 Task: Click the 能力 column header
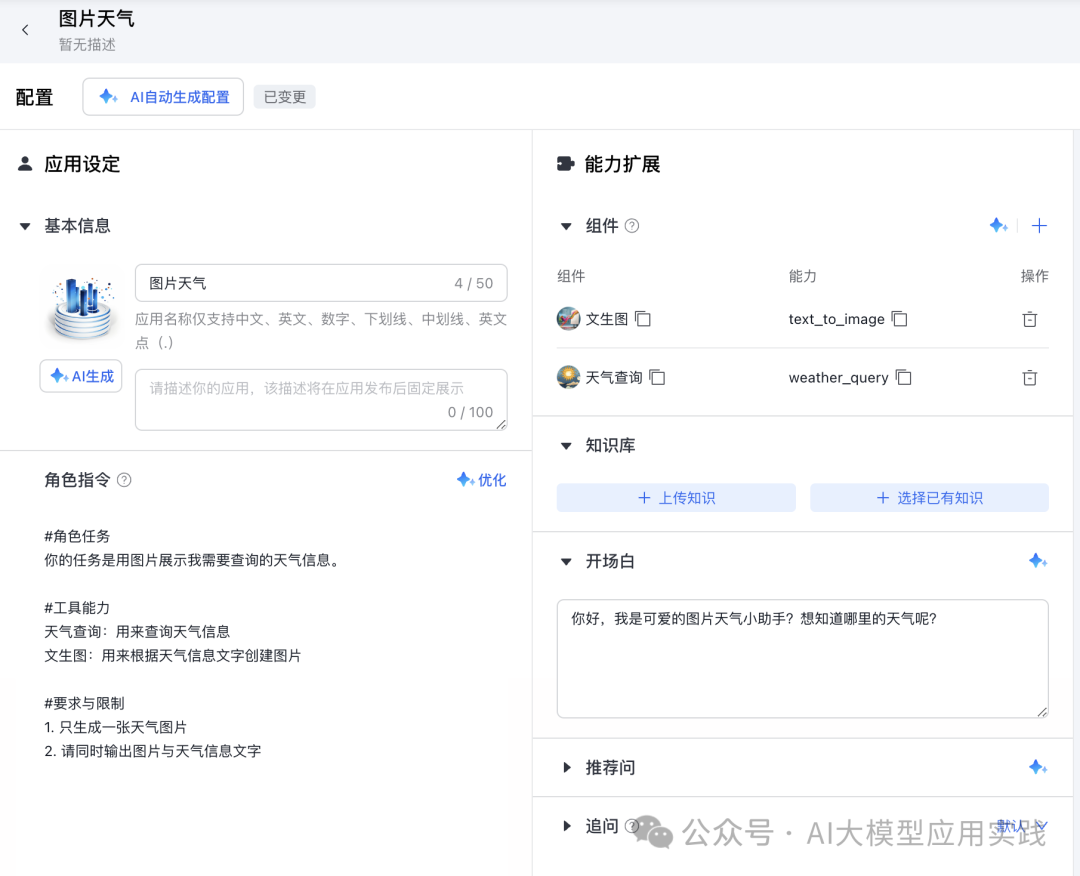(x=802, y=276)
